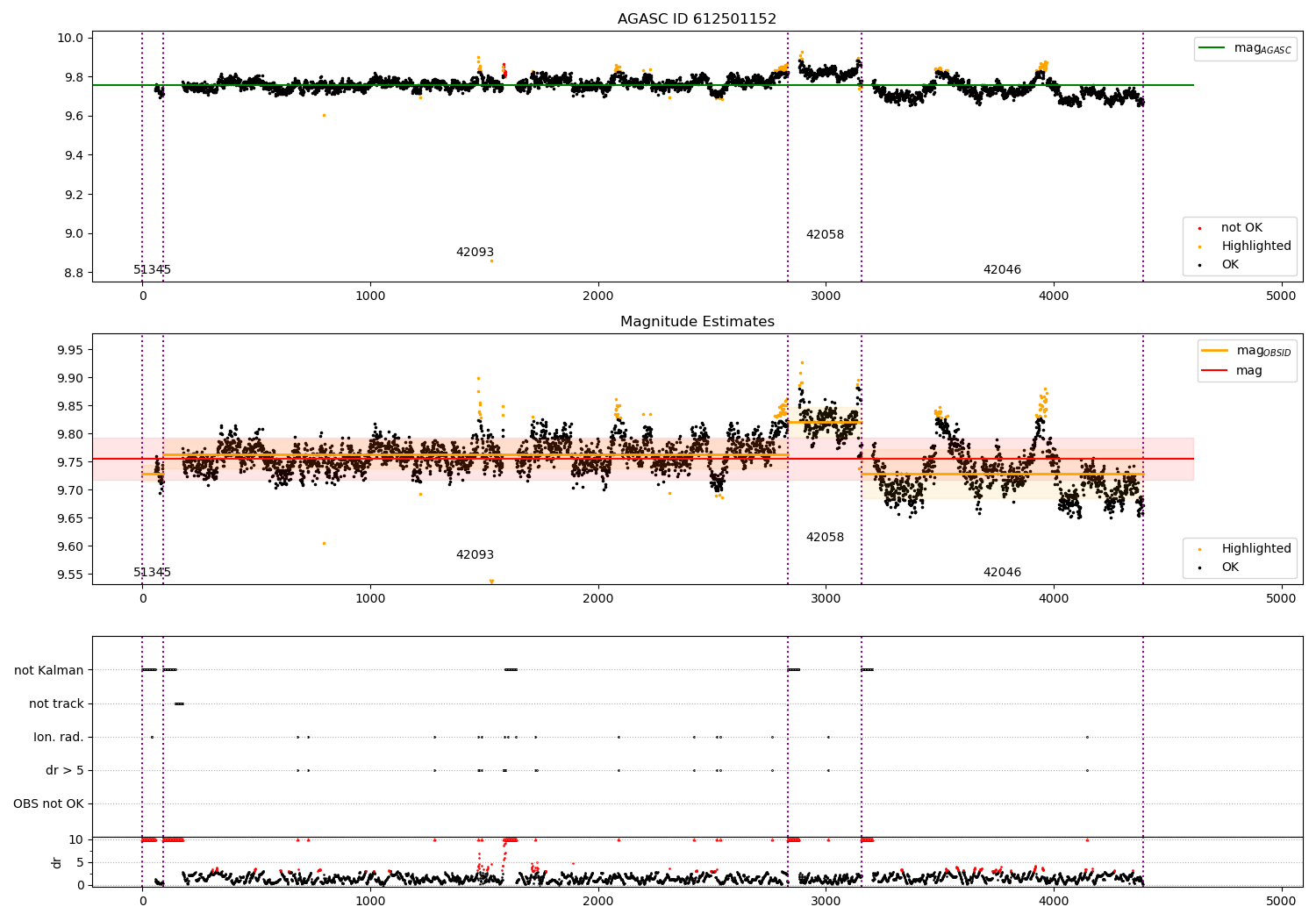This screenshot has height=921, width=1316.
Task: Click x-tick "2000" under the Magnitude Estimates plot
Action: click(598, 599)
